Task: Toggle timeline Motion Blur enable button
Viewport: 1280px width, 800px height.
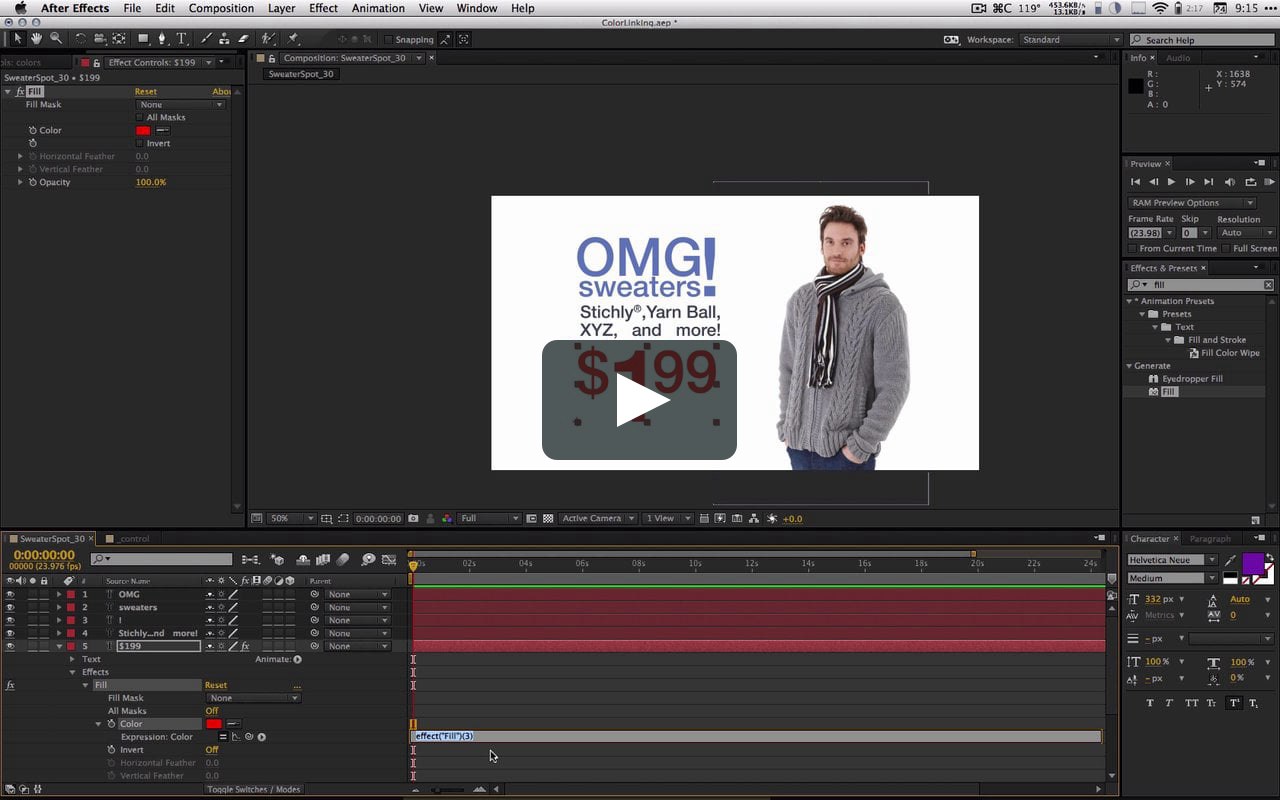Action: [343, 560]
